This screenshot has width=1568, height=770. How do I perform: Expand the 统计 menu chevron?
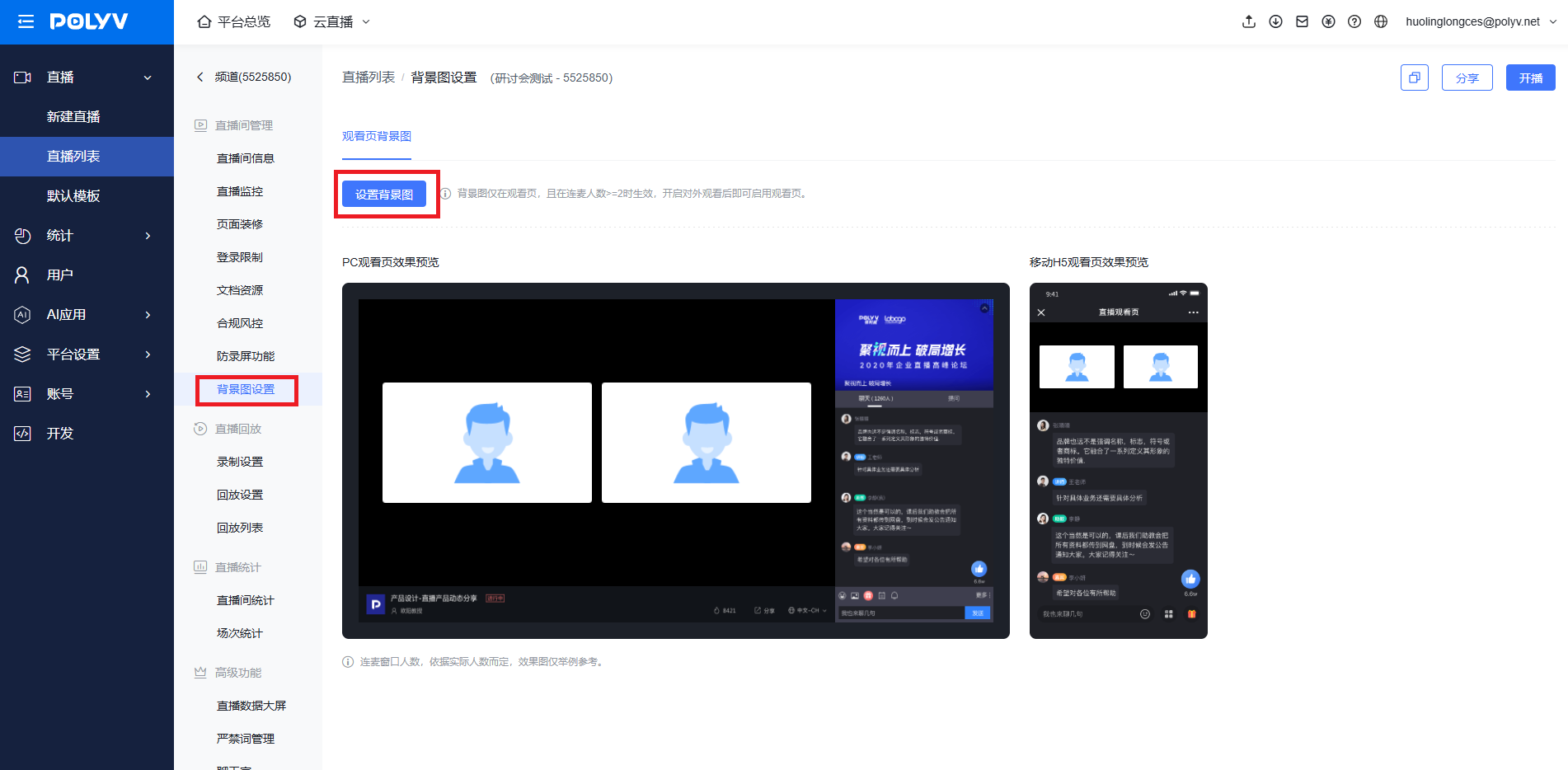pyautogui.click(x=148, y=236)
